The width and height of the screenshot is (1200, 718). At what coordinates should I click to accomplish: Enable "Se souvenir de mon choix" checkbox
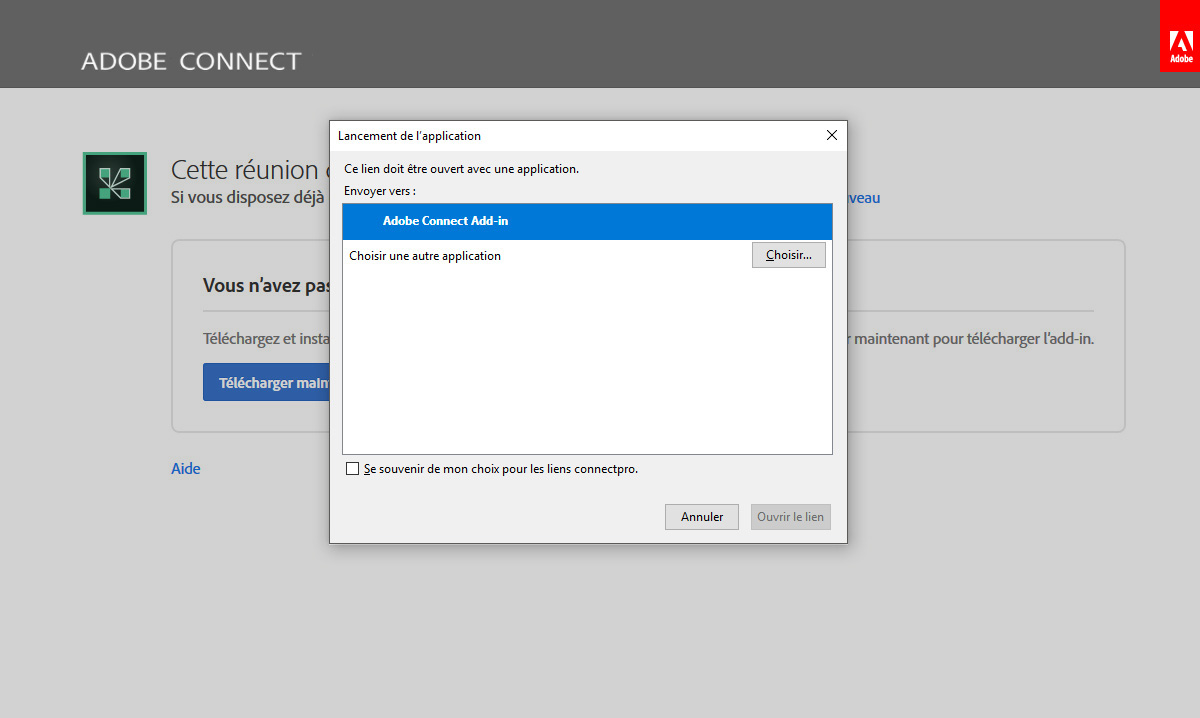[352, 468]
